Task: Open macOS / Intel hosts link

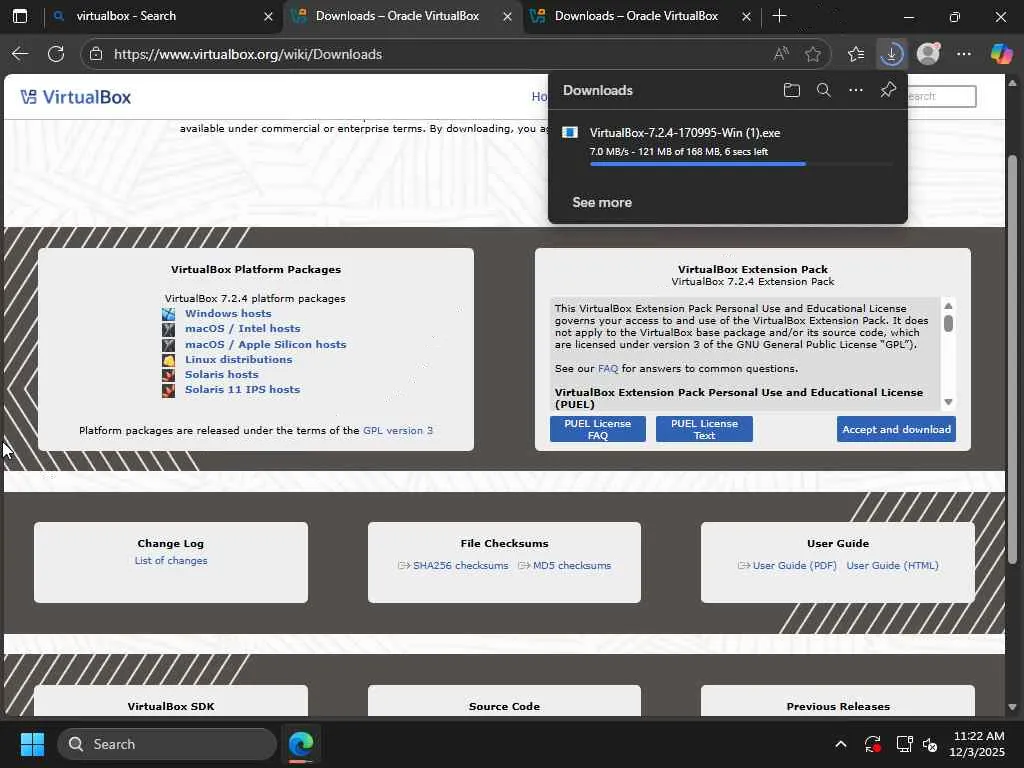Action: pyautogui.click(x=242, y=328)
